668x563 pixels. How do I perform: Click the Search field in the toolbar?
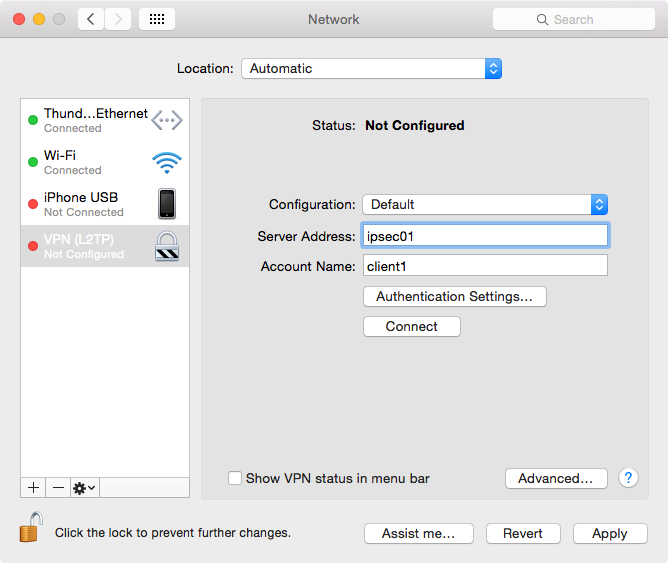point(573,19)
